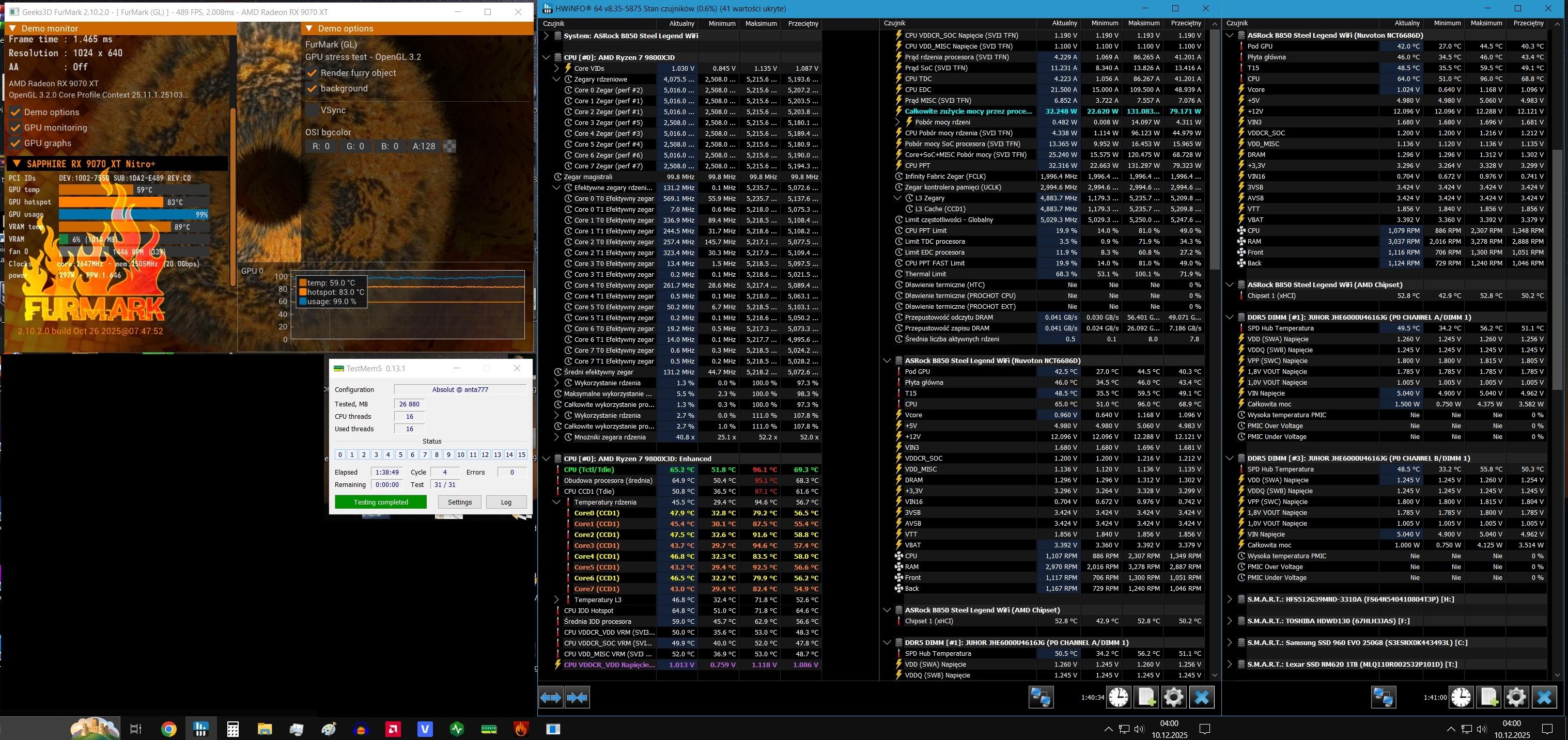Click the expand sensor columns arrows icon
This screenshot has width=1568, height=740.
click(551, 698)
